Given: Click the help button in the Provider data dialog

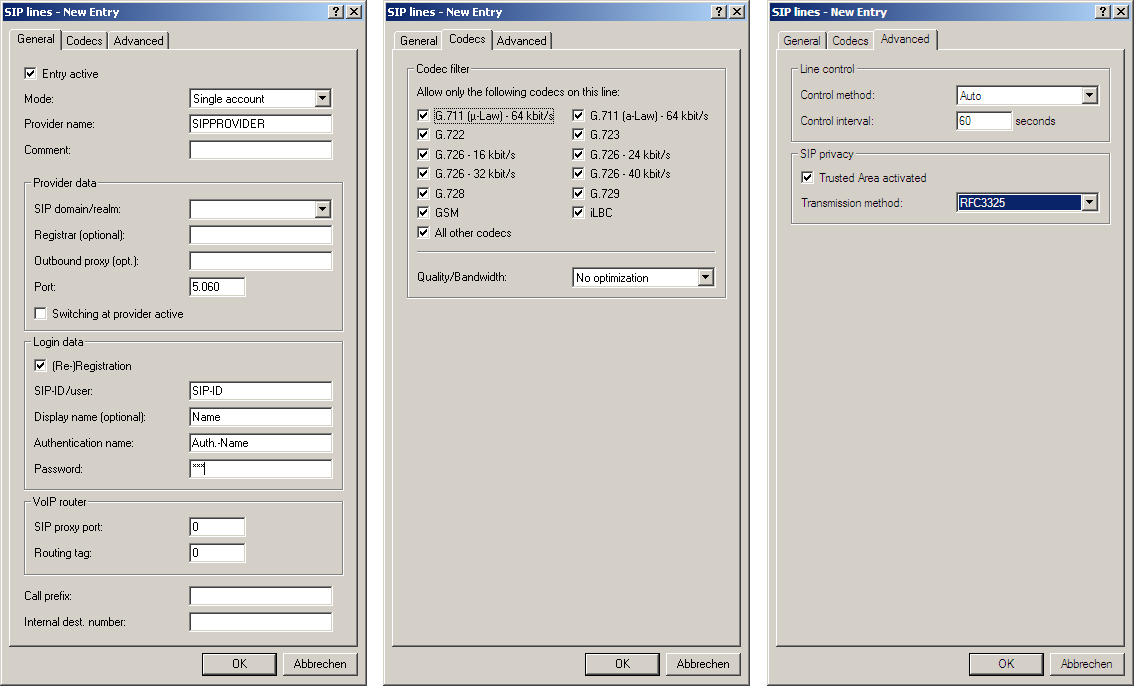Looking at the screenshot, I should (x=336, y=11).
